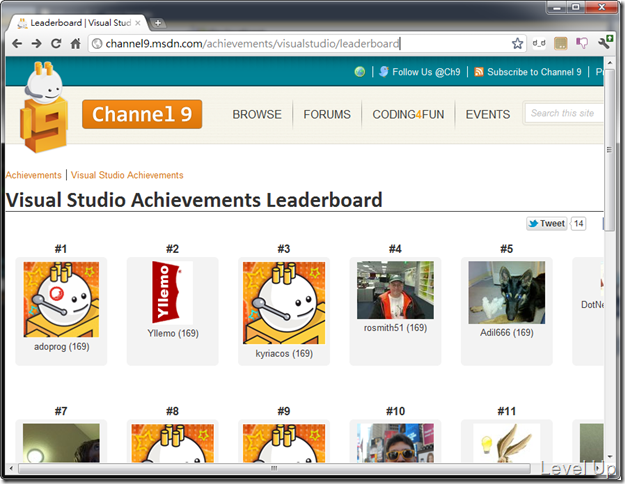
Task: Click the #1 rank label
Action: 61,249
